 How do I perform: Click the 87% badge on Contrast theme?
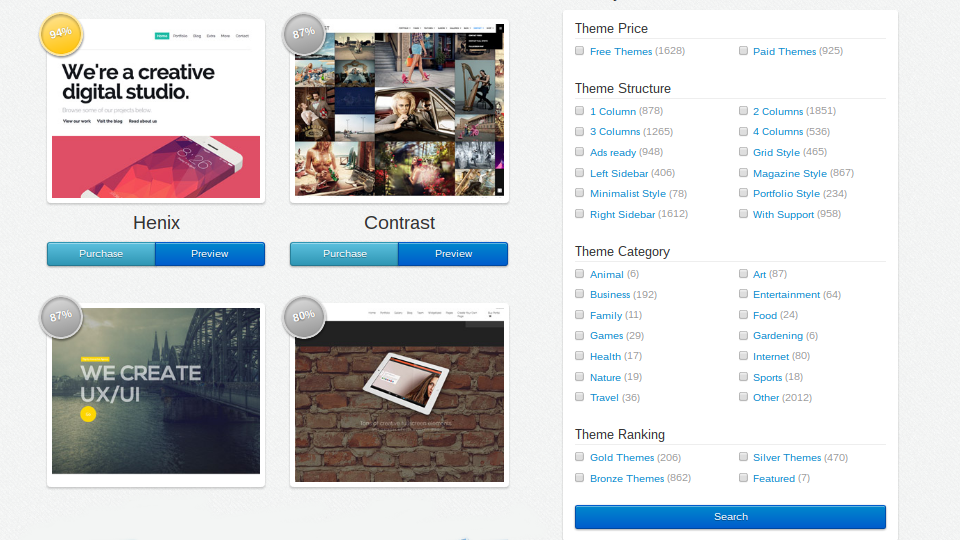coord(304,34)
